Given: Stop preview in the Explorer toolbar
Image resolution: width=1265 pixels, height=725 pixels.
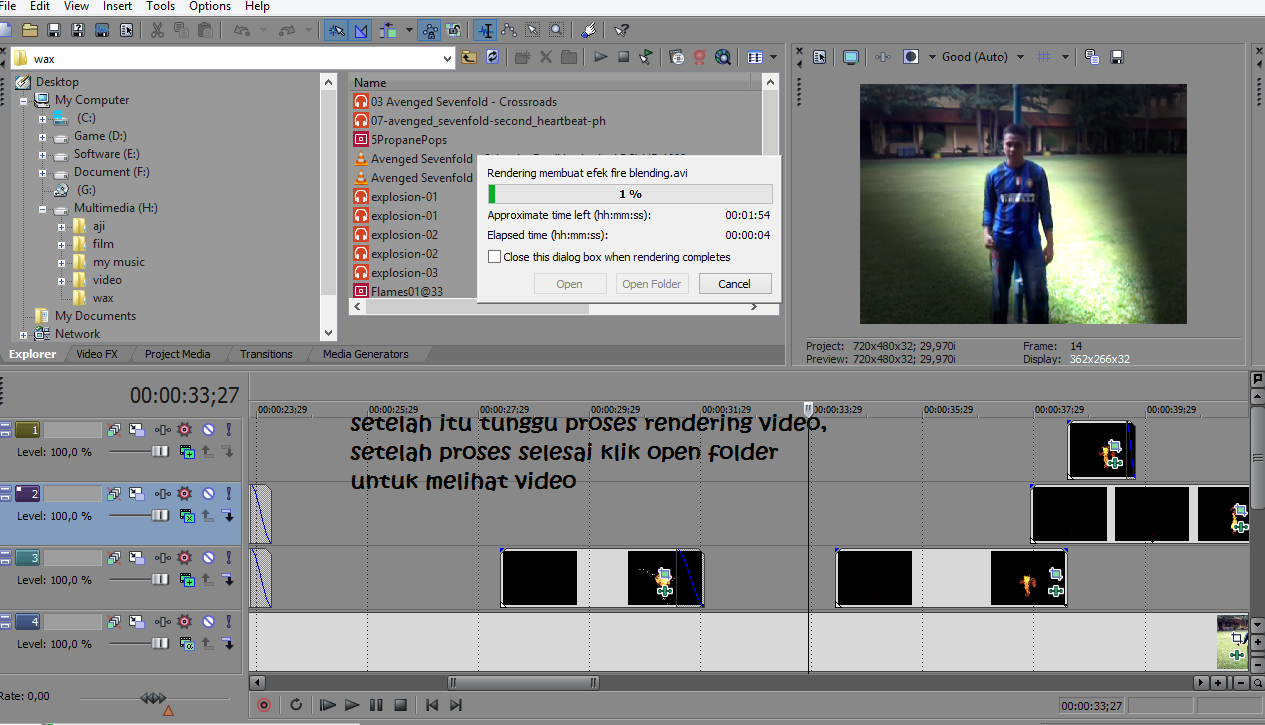Looking at the screenshot, I should 623,57.
